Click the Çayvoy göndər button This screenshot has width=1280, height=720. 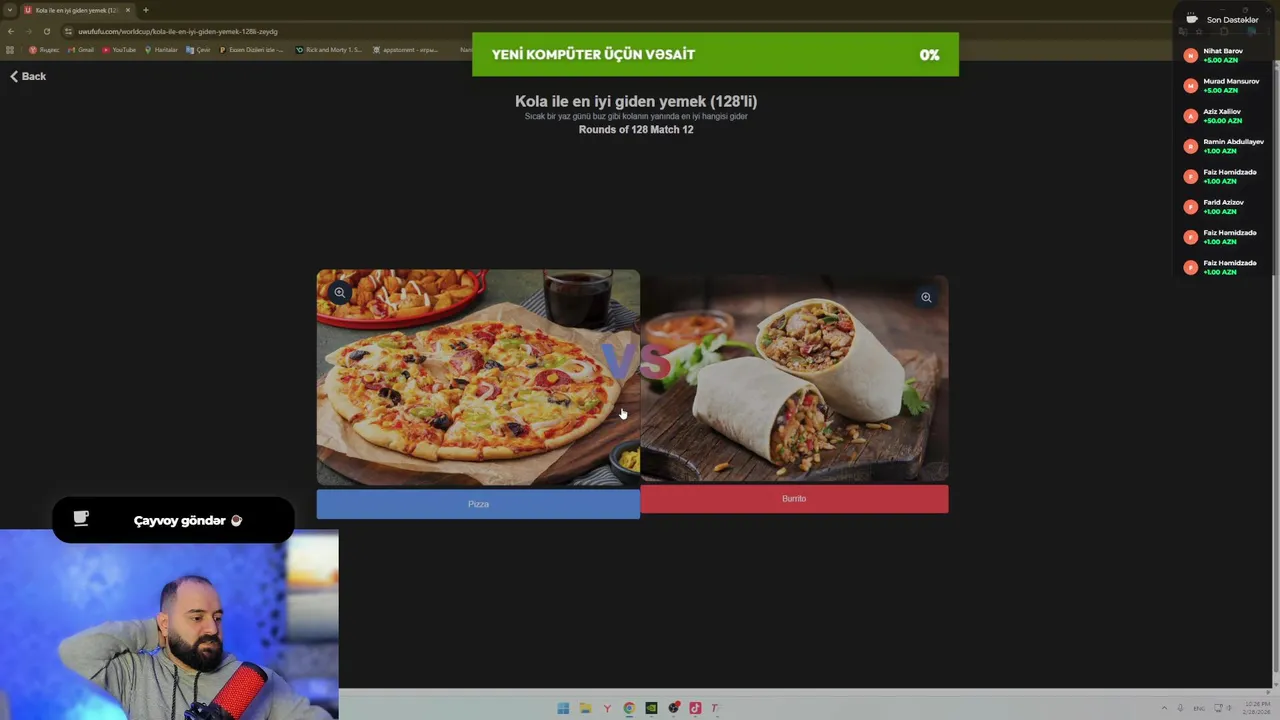pyautogui.click(x=173, y=520)
